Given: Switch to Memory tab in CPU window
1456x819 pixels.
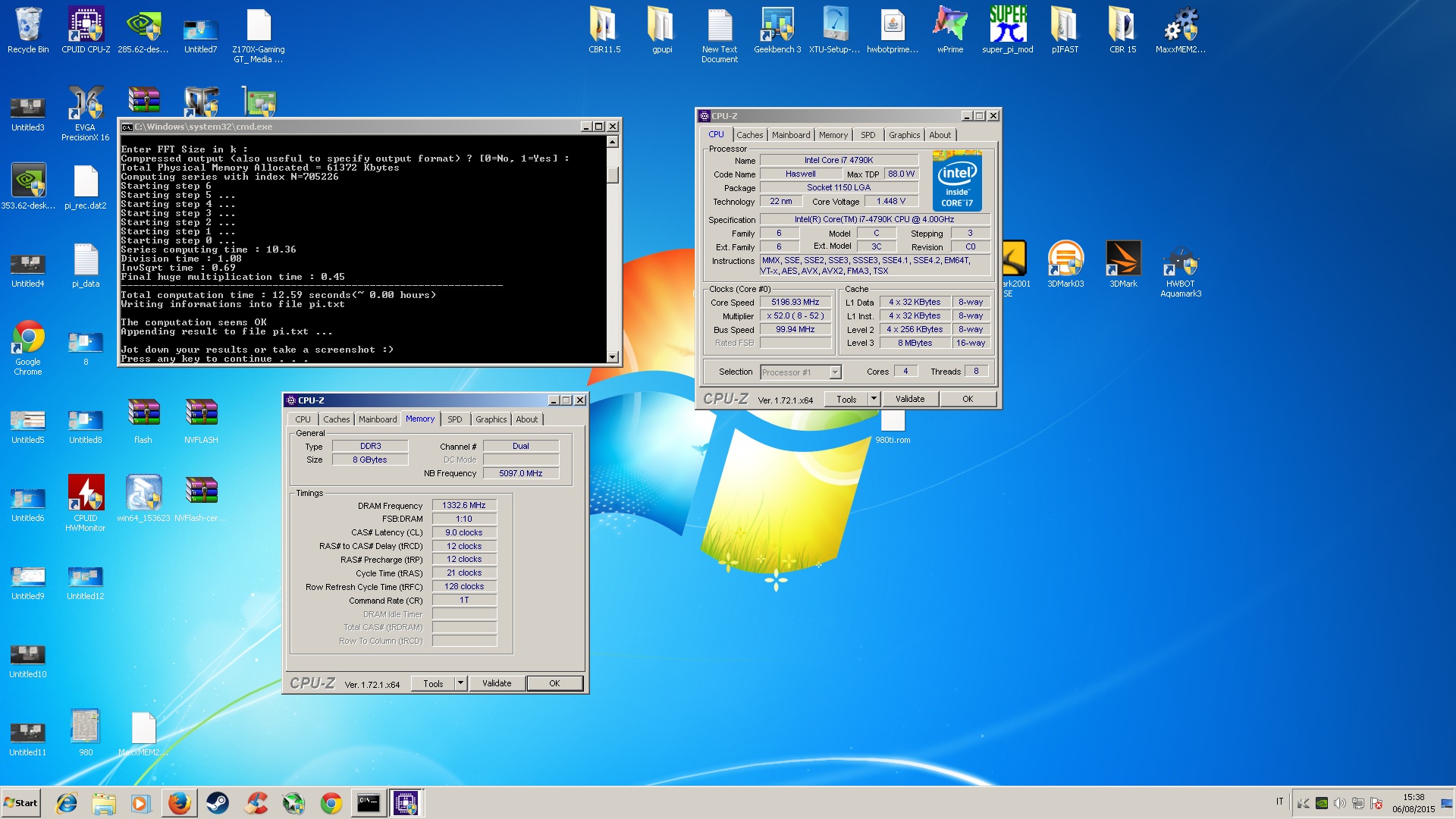Looking at the screenshot, I should pyautogui.click(x=833, y=135).
